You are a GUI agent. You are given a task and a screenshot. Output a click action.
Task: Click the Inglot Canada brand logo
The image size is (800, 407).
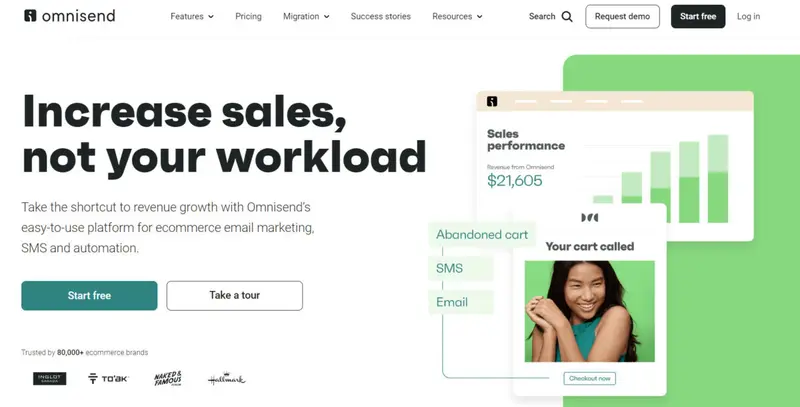[49, 378]
